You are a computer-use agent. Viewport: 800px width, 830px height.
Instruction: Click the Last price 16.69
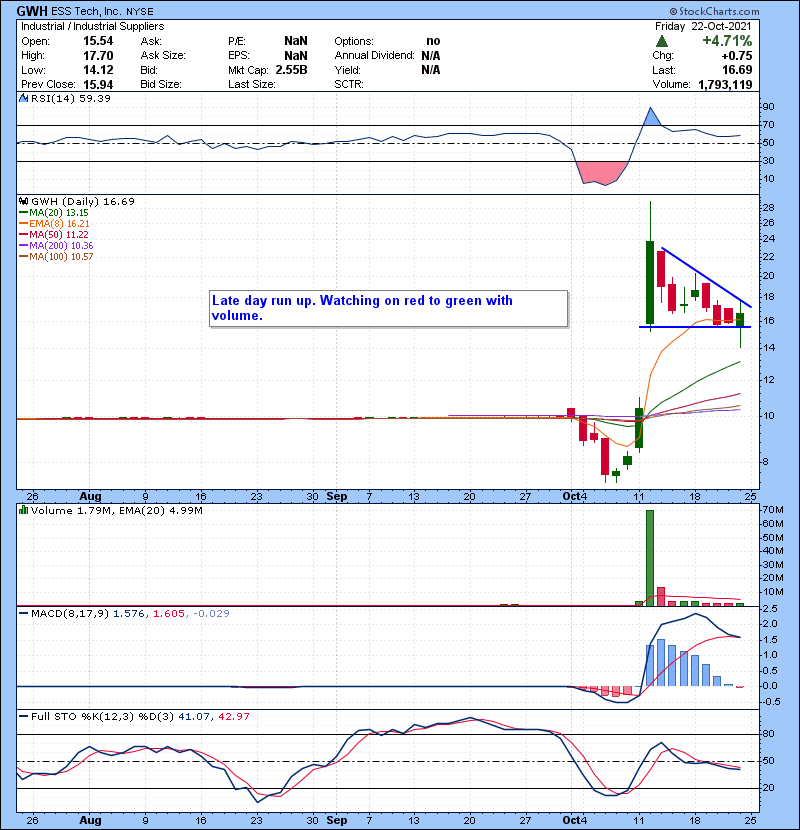(x=737, y=70)
